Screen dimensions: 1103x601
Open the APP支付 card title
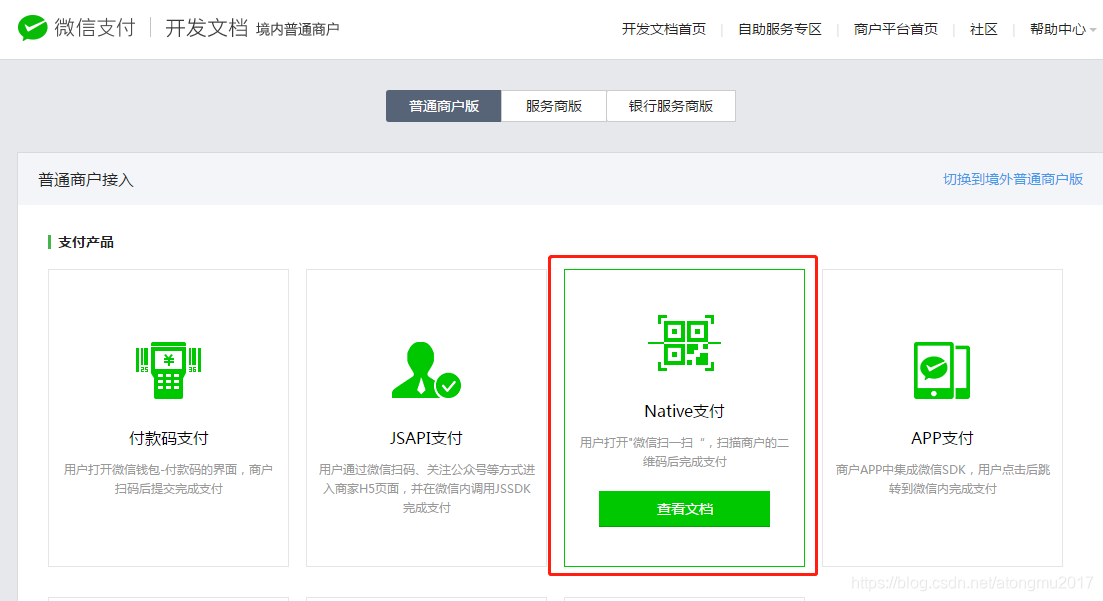[942, 438]
